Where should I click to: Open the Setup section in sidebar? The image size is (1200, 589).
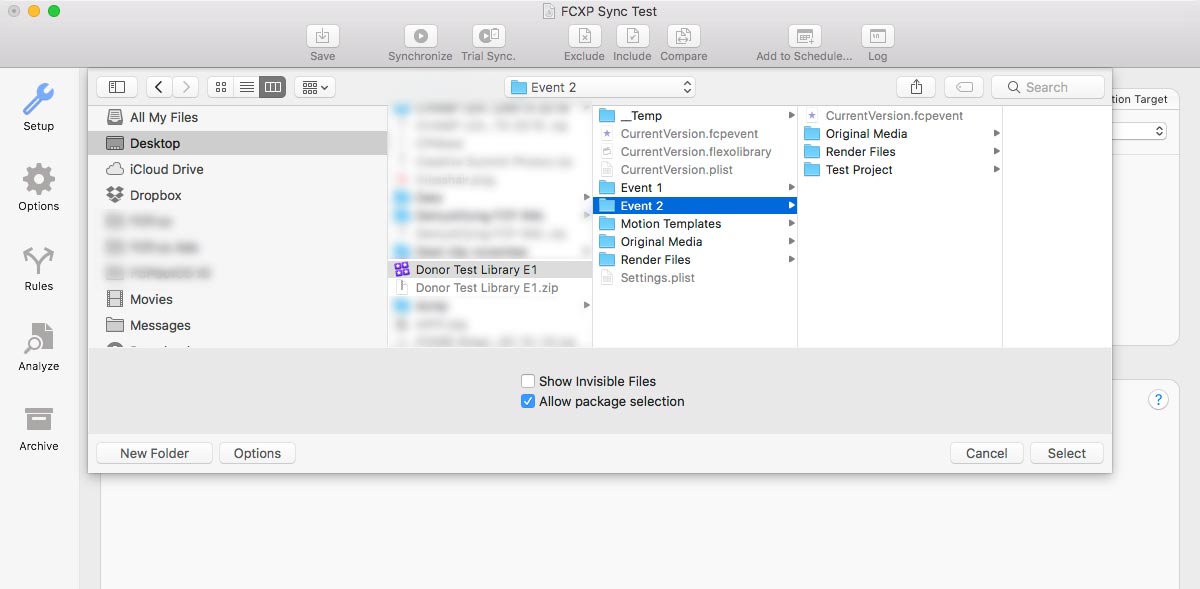39,108
